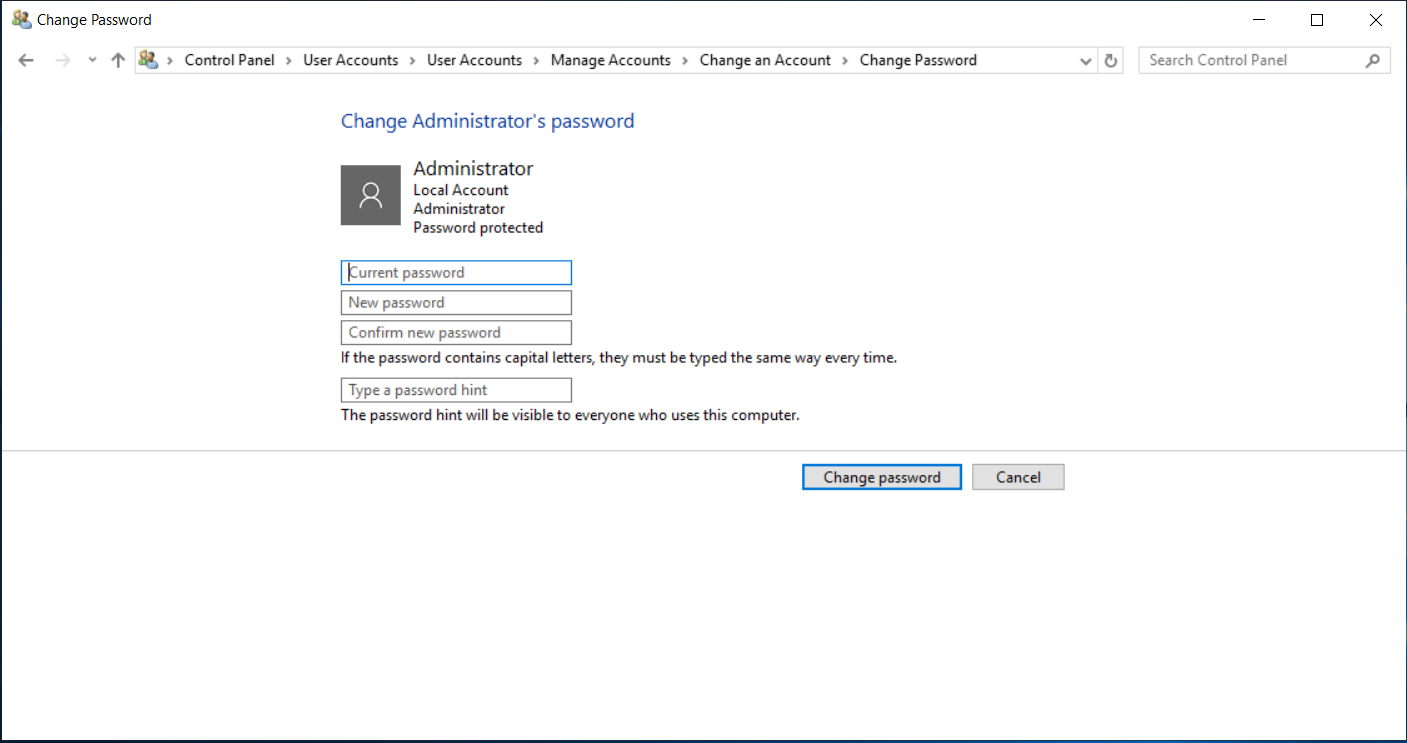Click the Administrator account picture
The height and width of the screenshot is (743, 1407).
pyautogui.click(x=371, y=195)
